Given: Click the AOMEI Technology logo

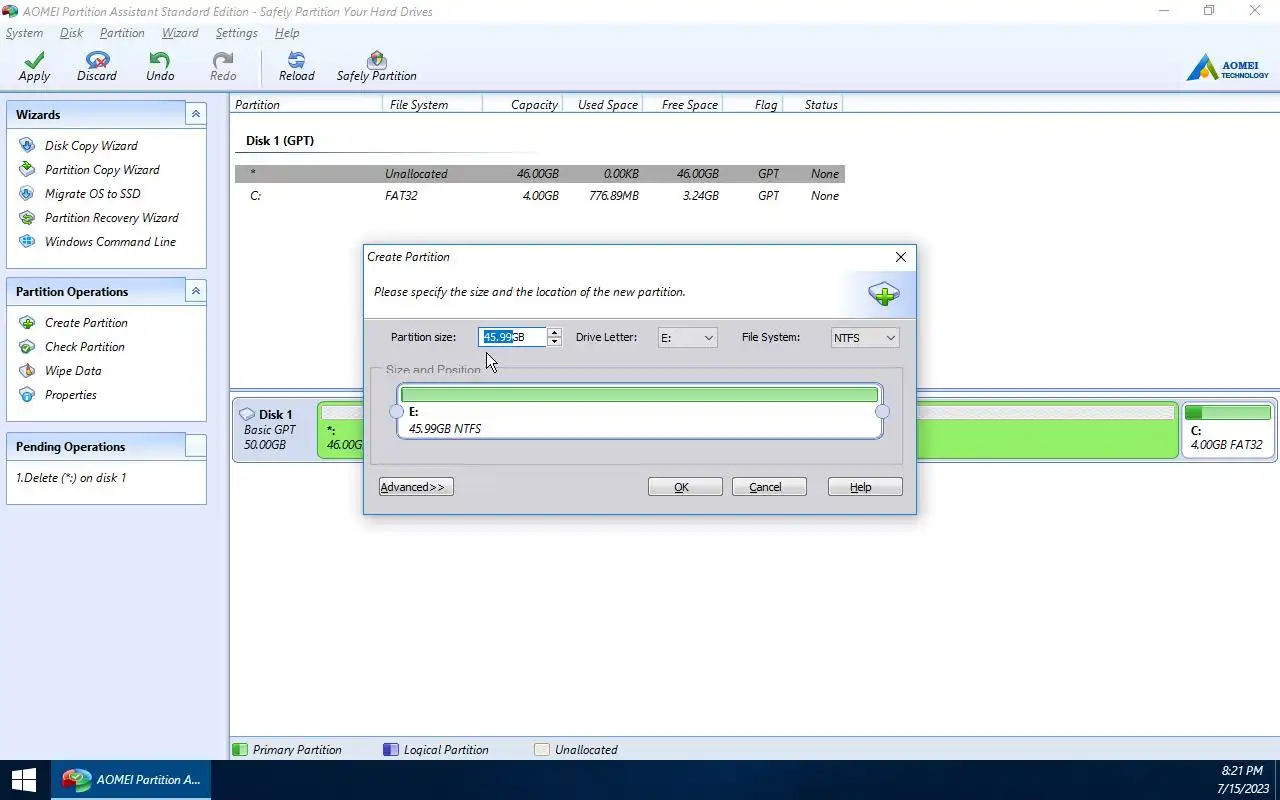Looking at the screenshot, I should (x=1227, y=68).
